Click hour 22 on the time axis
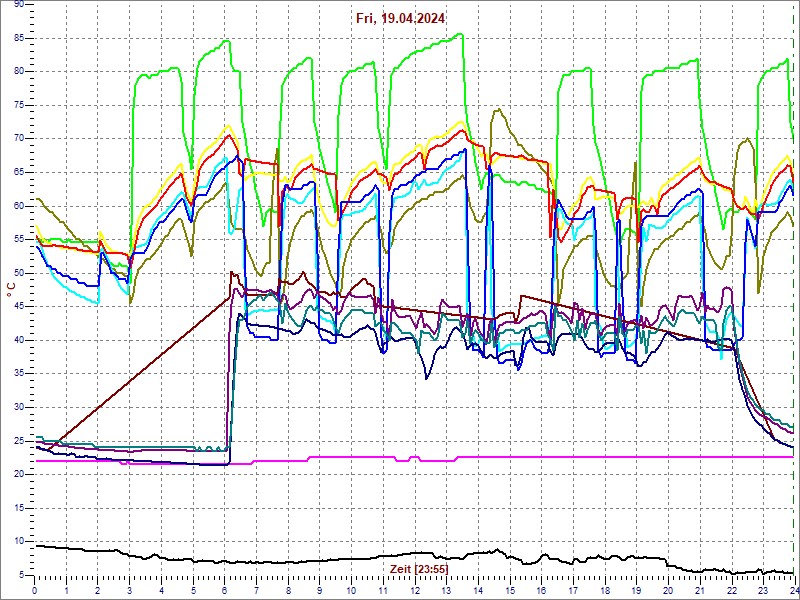Viewport: 800px width, 600px height. click(x=732, y=589)
